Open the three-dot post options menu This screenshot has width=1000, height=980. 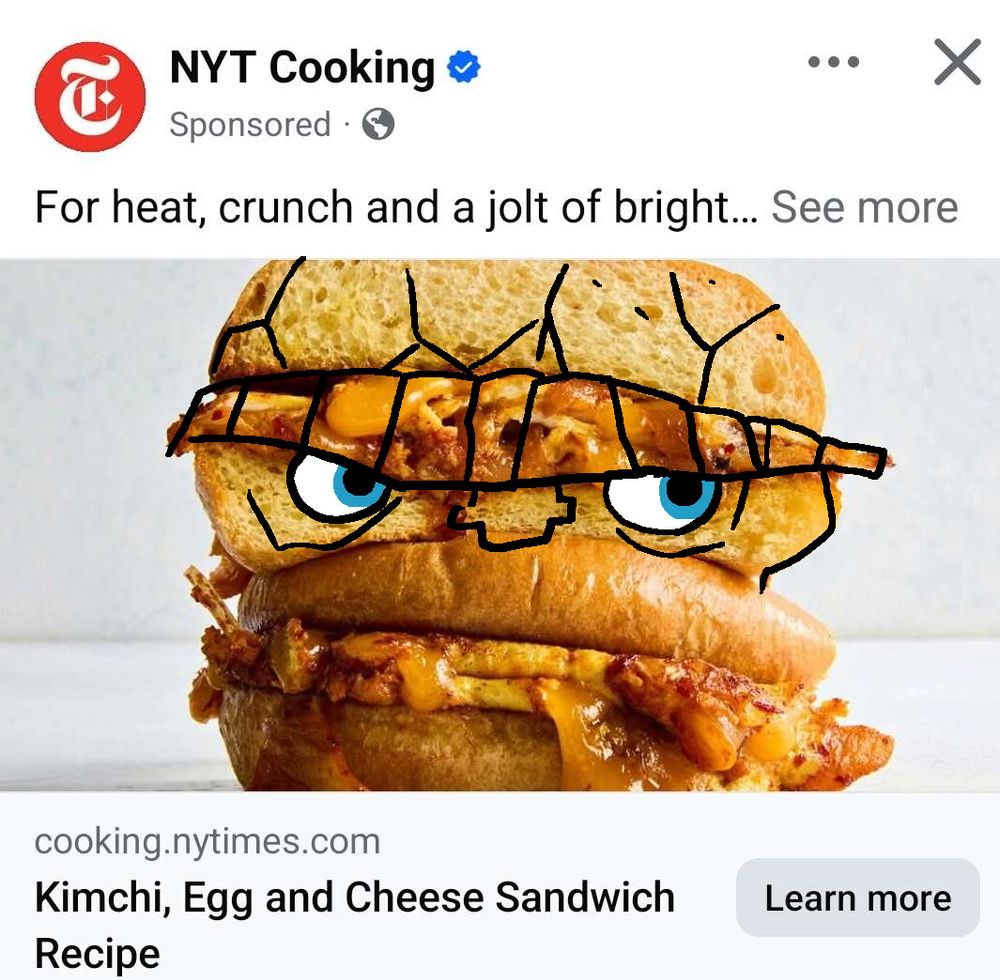[x=833, y=62]
